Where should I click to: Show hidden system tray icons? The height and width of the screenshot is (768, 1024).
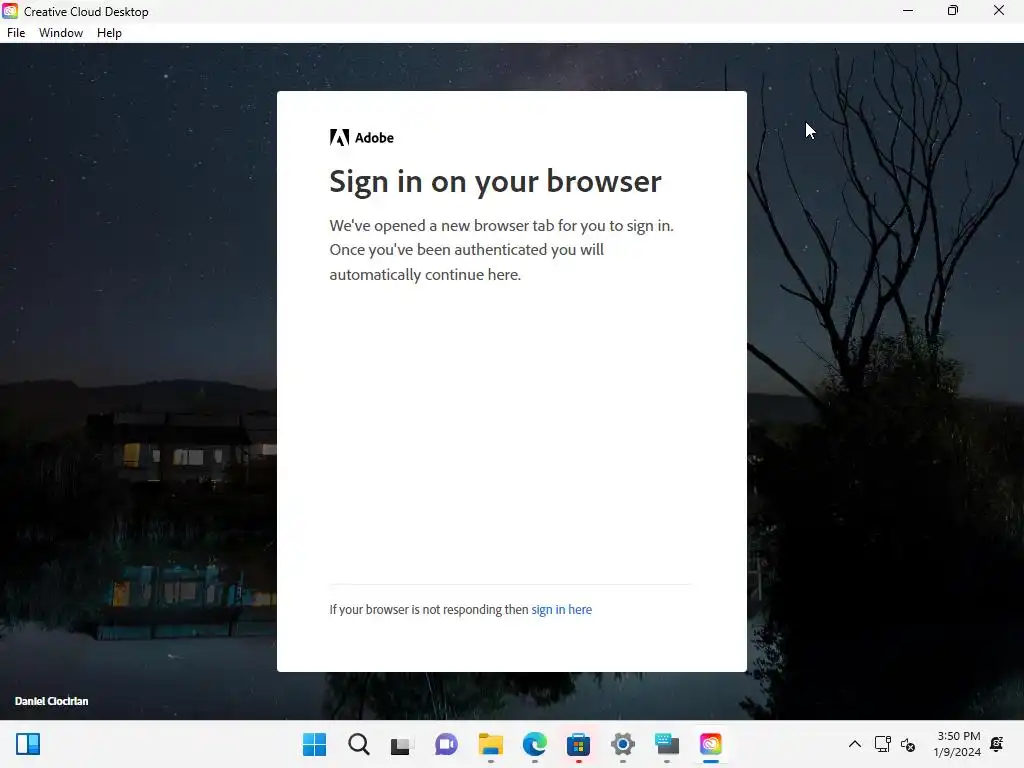coord(854,744)
